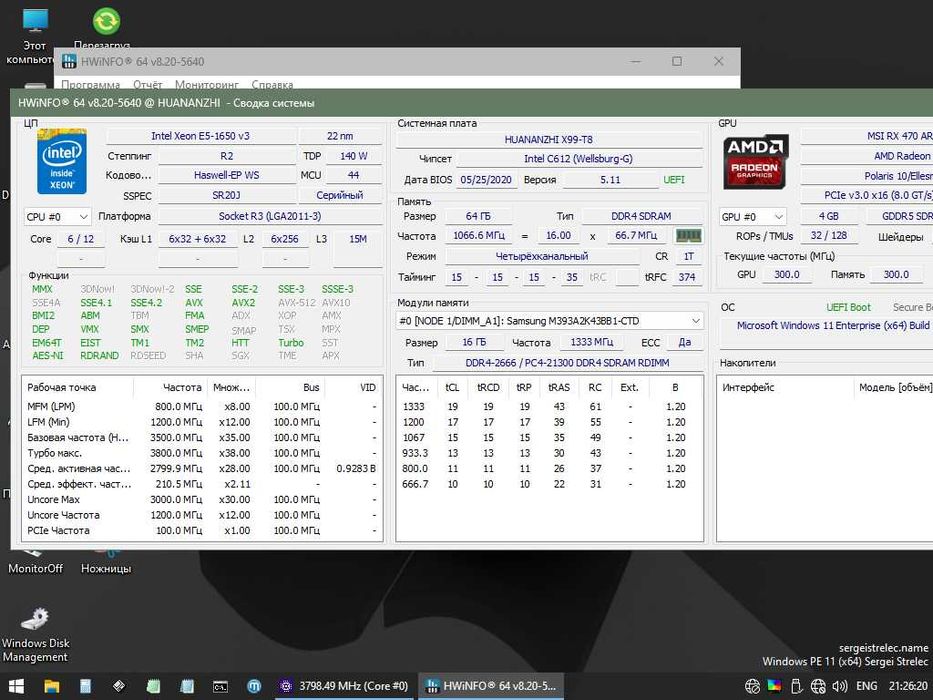Click the 'Серийный' field
This screenshot has height=700, width=933.
coord(340,195)
